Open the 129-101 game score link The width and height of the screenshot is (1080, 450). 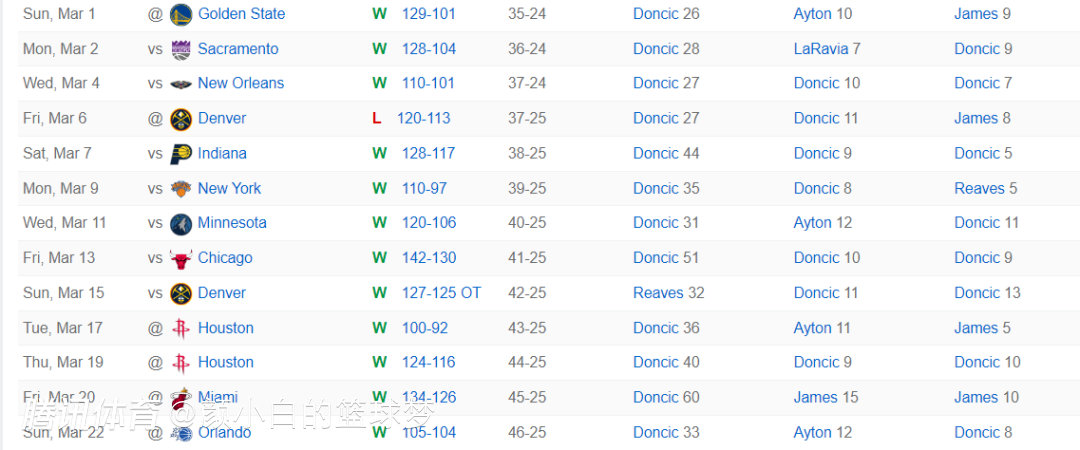tap(428, 14)
